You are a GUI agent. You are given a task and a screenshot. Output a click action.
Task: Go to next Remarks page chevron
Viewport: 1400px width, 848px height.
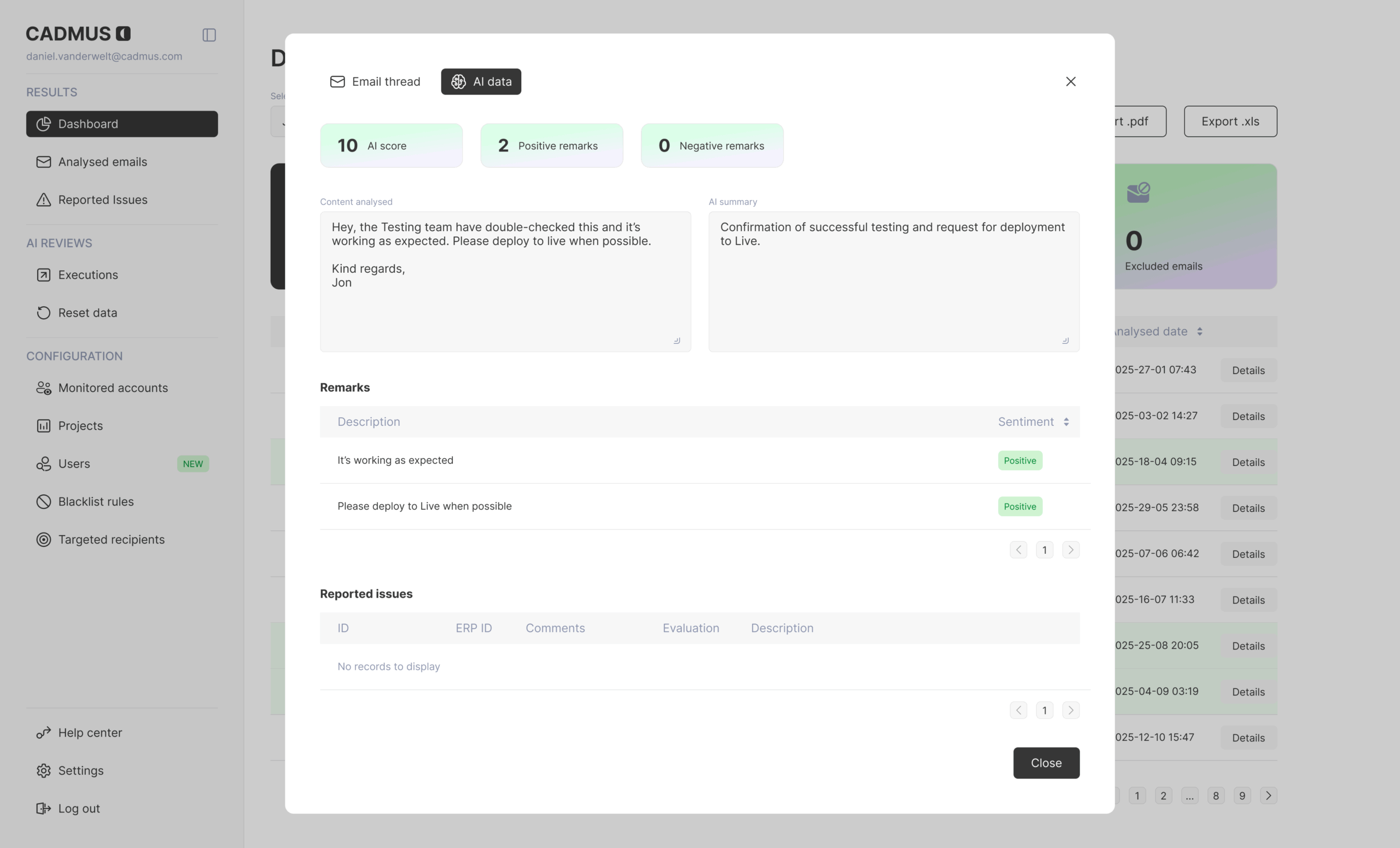(x=1070, y=550)
